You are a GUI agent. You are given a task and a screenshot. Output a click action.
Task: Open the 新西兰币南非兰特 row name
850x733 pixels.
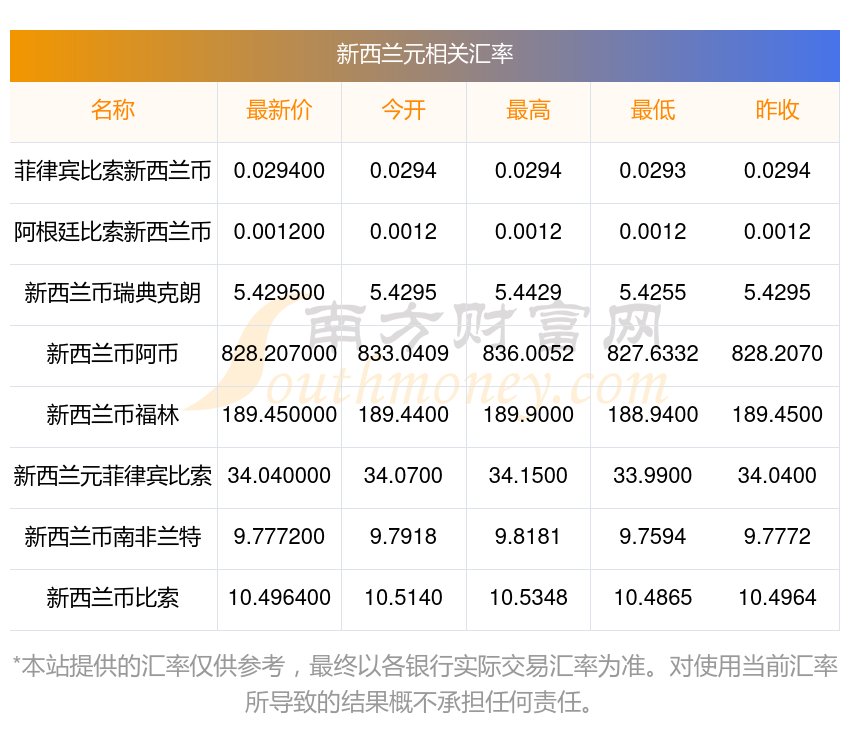click(113, 537)
